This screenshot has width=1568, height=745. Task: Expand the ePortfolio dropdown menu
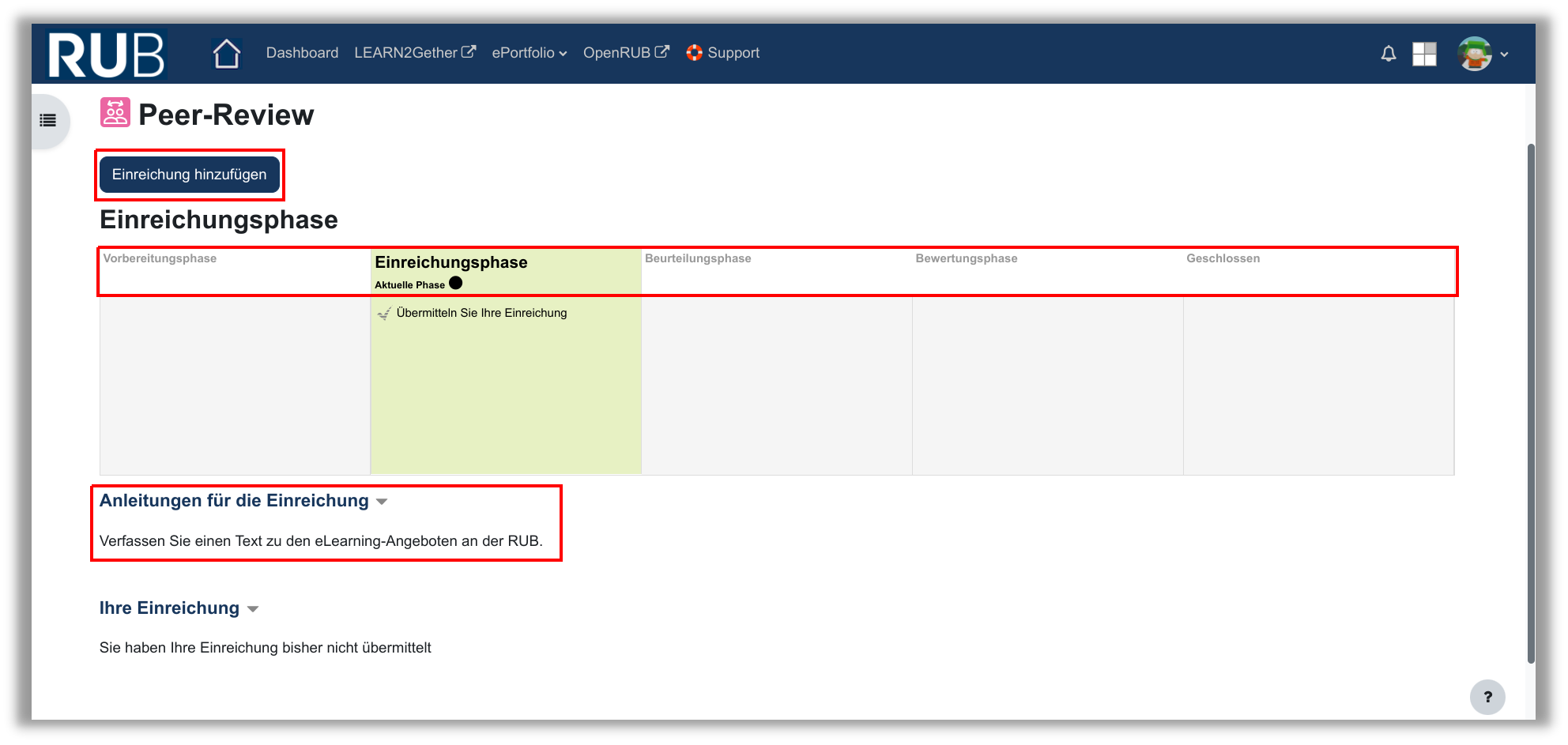tap(529, 53)
